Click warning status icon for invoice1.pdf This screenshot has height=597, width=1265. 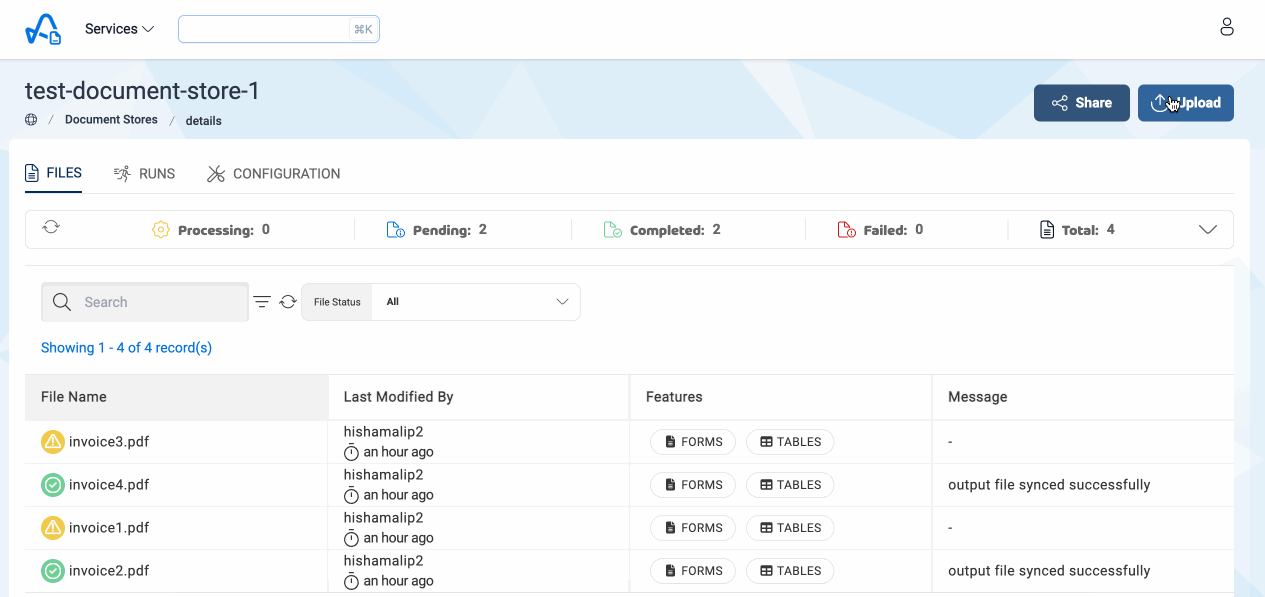pos(53,527)
